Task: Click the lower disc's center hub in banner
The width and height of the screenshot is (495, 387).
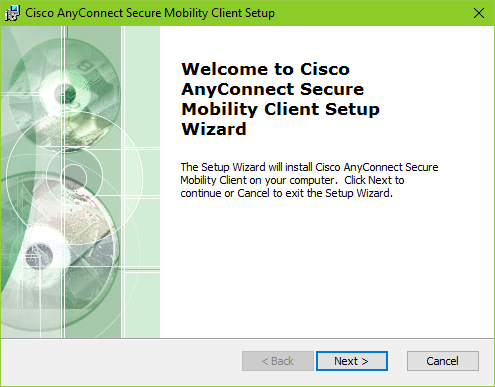Action: (x=39, y=256)
